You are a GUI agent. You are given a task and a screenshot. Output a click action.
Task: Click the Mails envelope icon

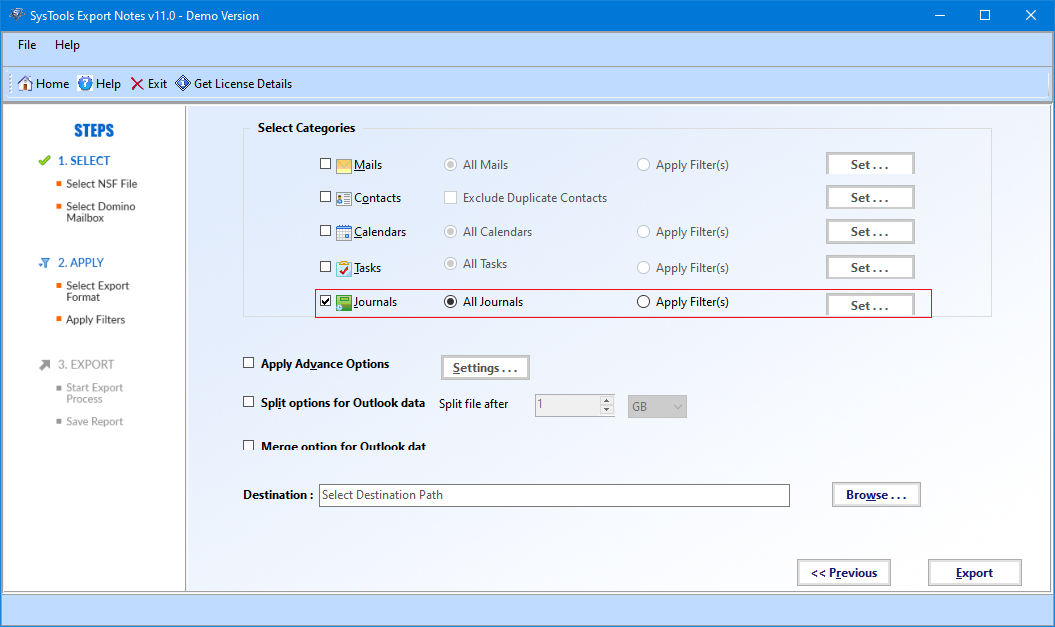343,165
